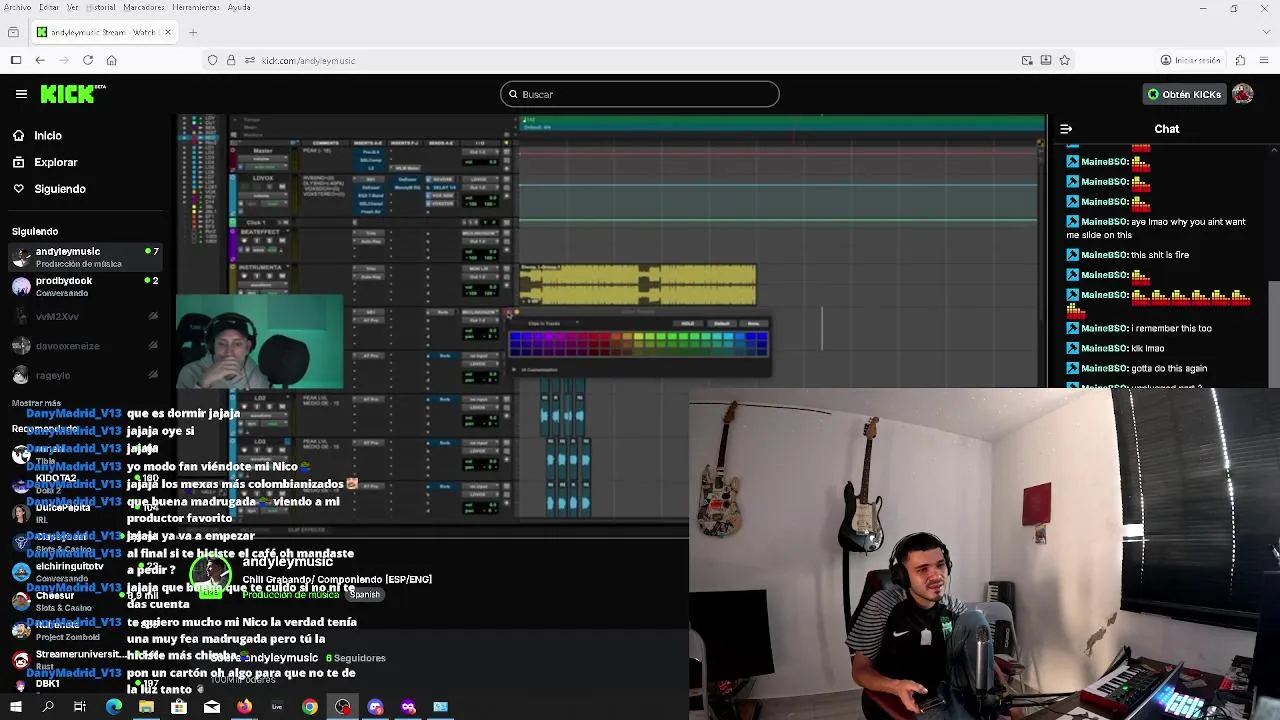Go to Inicio in the sidebar
Screen dimensions: 1280x720
pos(48,135)
